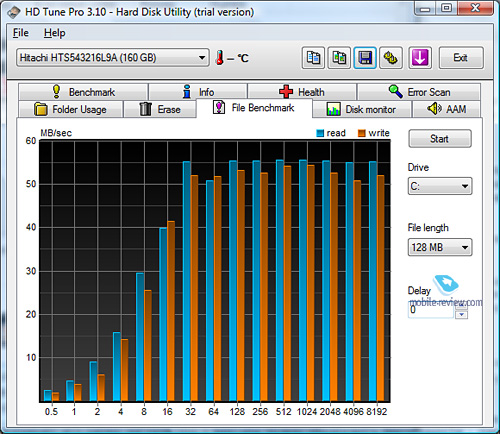The image size is (500, 434).
Task: Start the file benchmark
Action: [x=440, y=139]
